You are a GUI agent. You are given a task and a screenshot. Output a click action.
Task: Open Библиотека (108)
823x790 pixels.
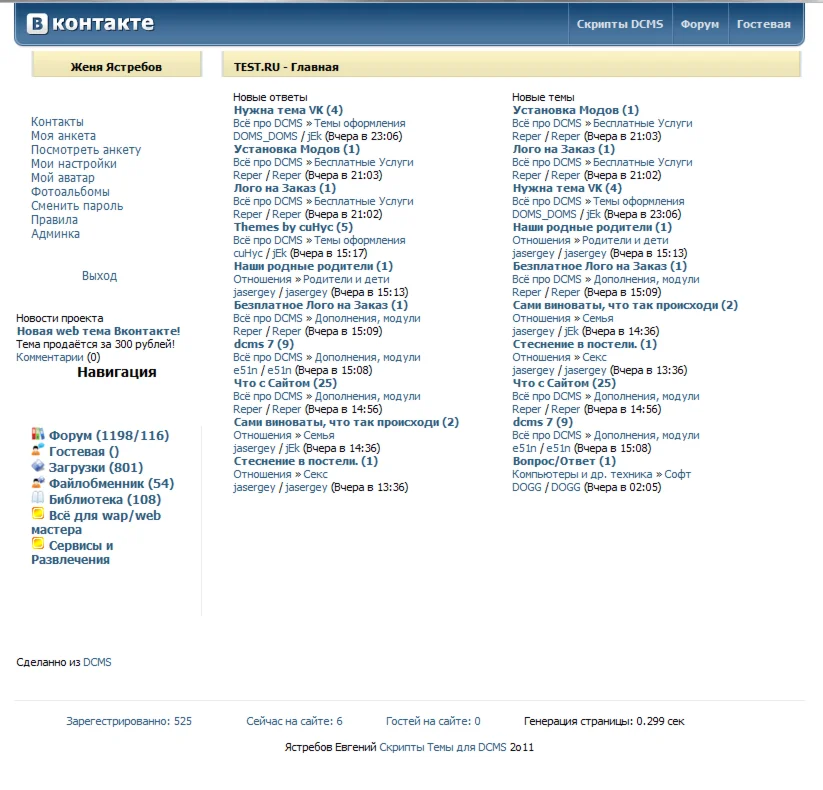[104, 500]
